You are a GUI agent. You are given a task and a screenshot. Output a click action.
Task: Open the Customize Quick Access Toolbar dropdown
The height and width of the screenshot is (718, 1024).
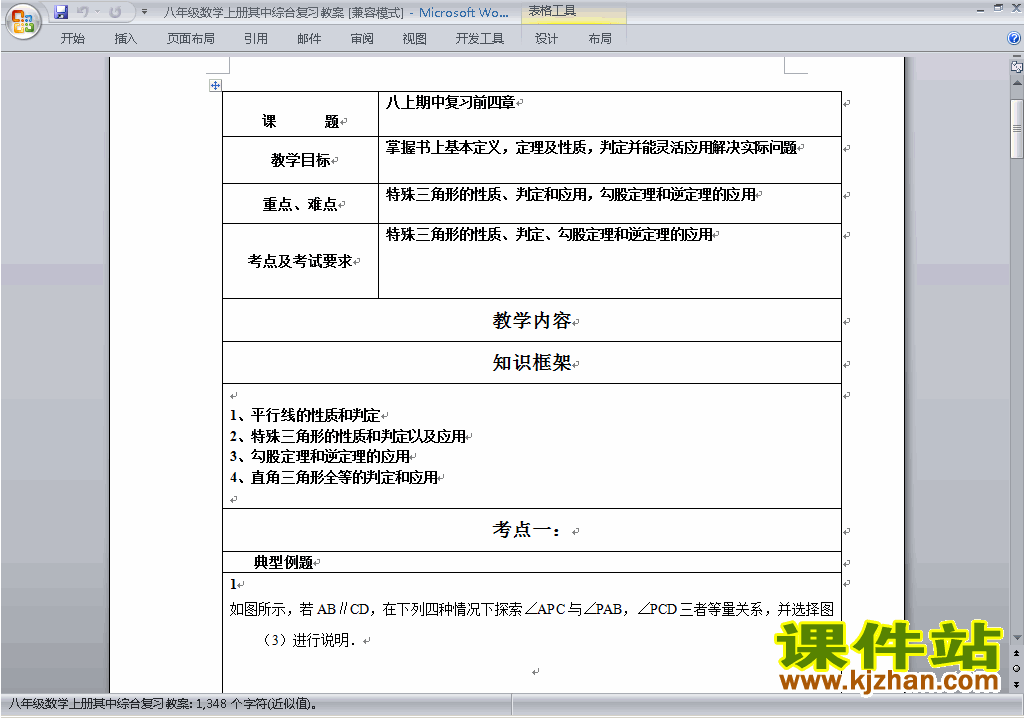[x=144, y=12]
